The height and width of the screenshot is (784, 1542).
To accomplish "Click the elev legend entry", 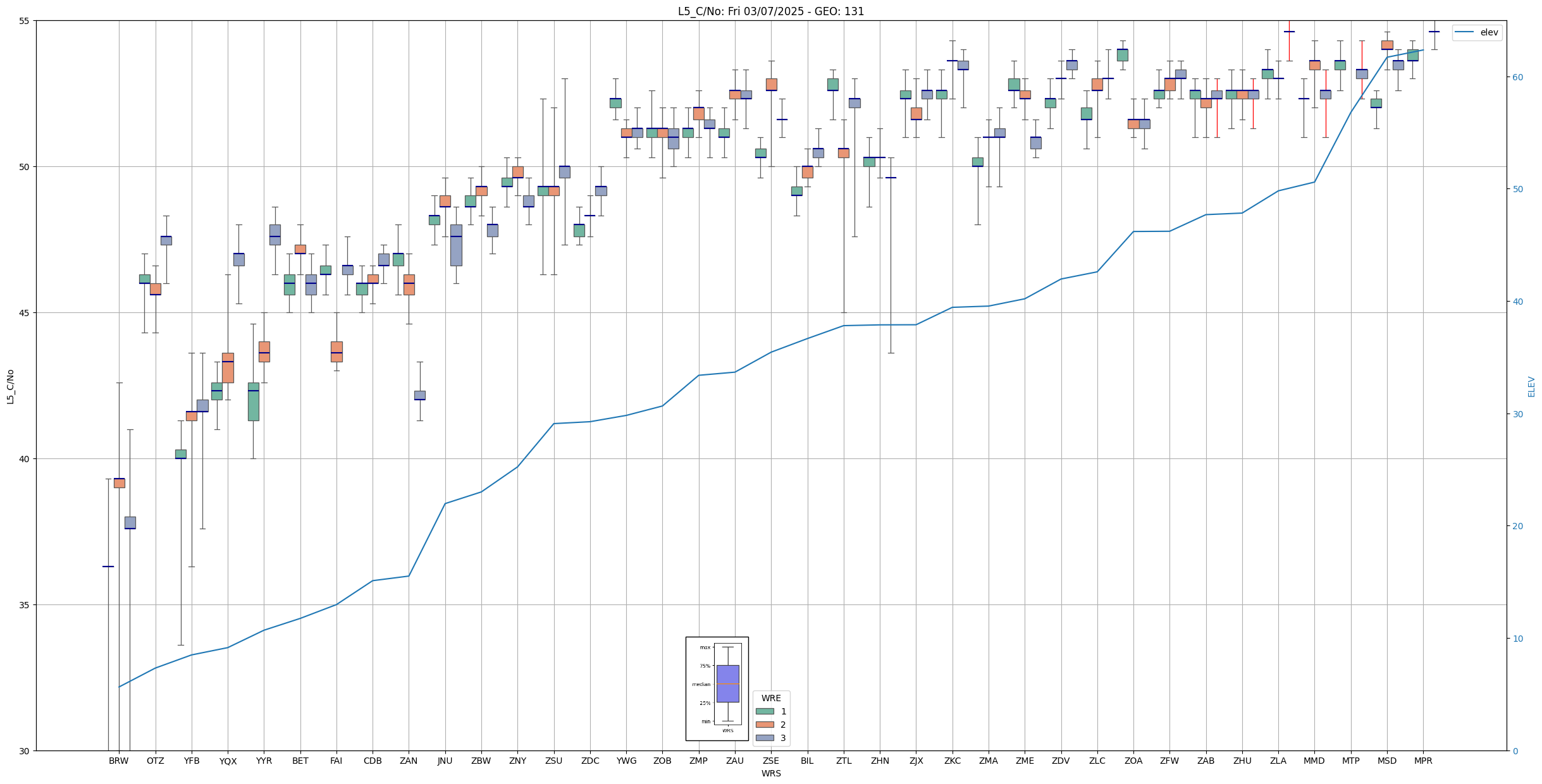I will pos(1489,32).
